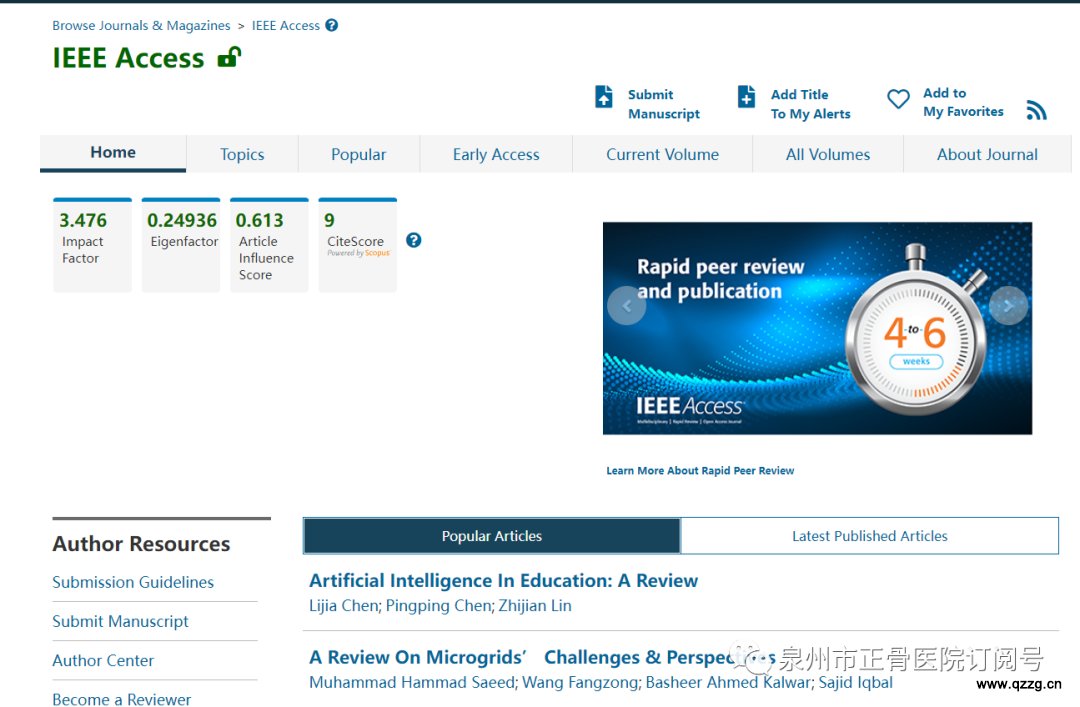Image resolution: width=1080 pixels, height=707 pixels.
Task: Select the Popular Articles tab
Action: [x=492, y=536]
